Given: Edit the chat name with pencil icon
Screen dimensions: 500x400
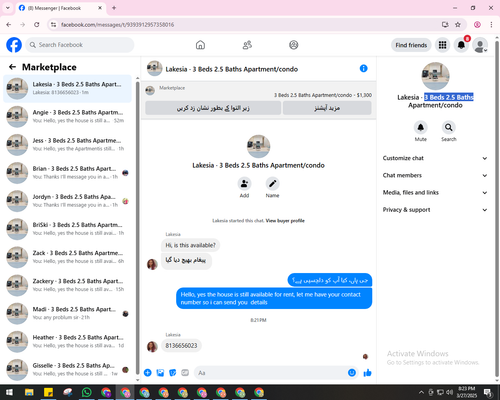Looking at the screenshot, I should [272, 184].
